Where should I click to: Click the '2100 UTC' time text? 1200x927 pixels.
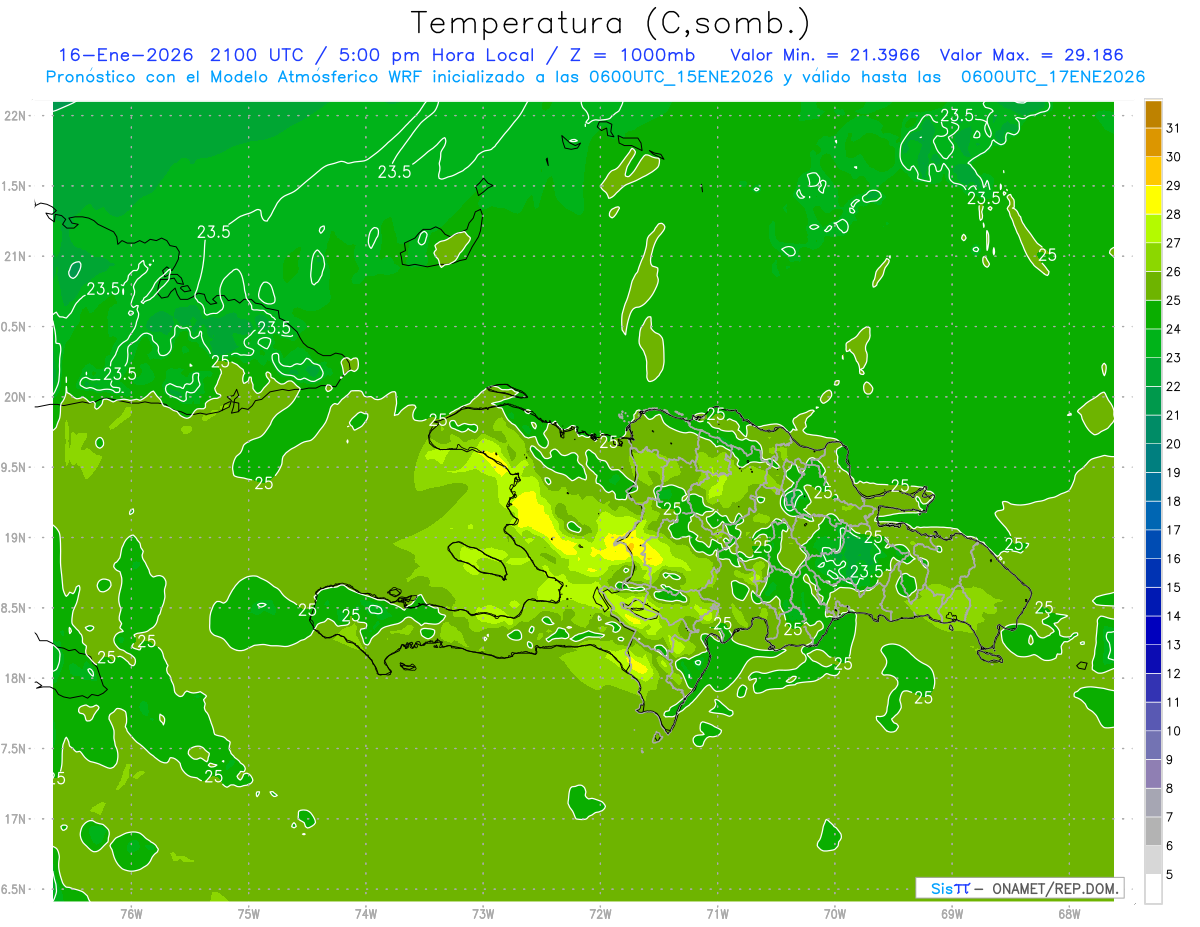(x=258, y=55)
